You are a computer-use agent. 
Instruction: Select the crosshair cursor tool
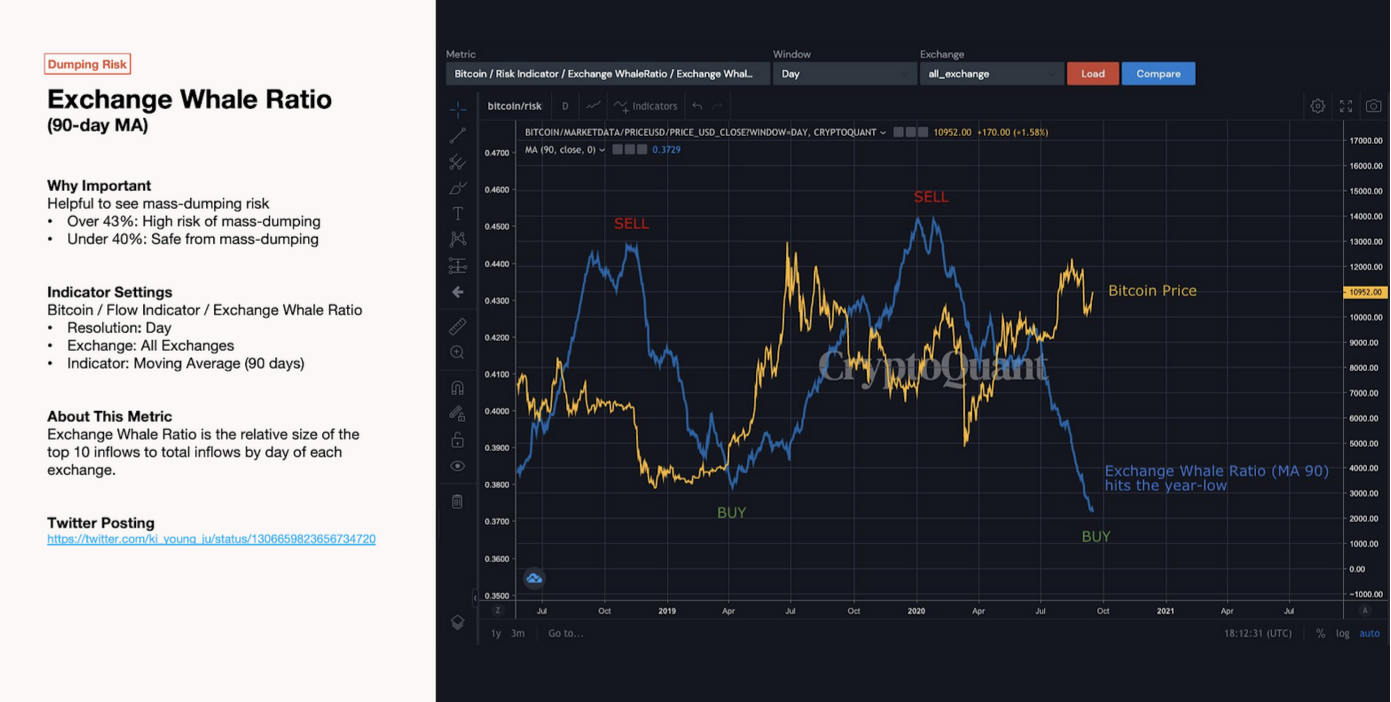pos(457,109)
